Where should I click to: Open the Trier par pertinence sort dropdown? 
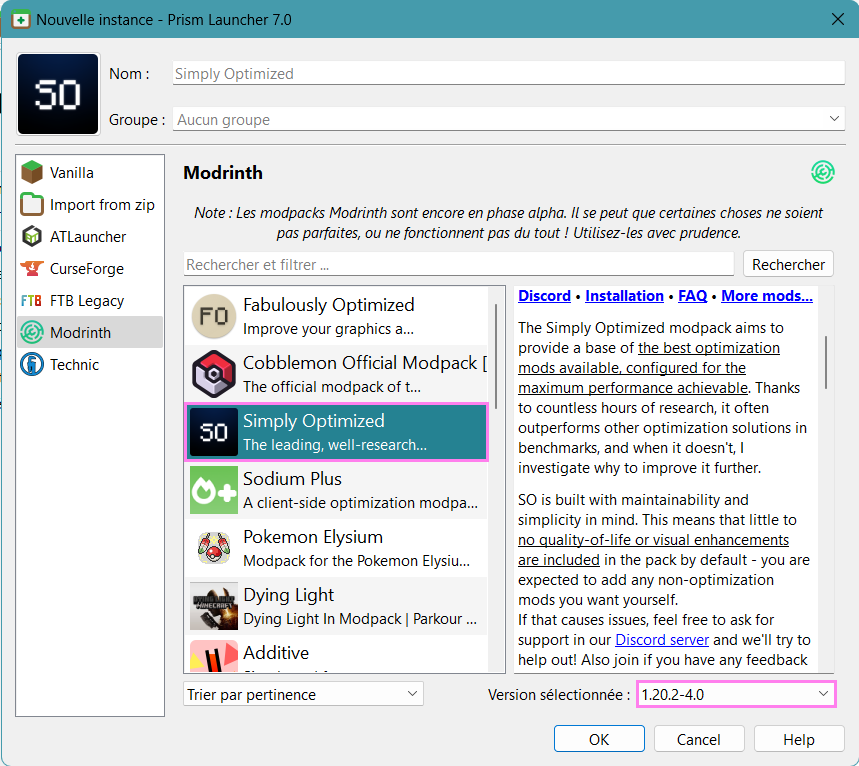click(x=303, y=694)
